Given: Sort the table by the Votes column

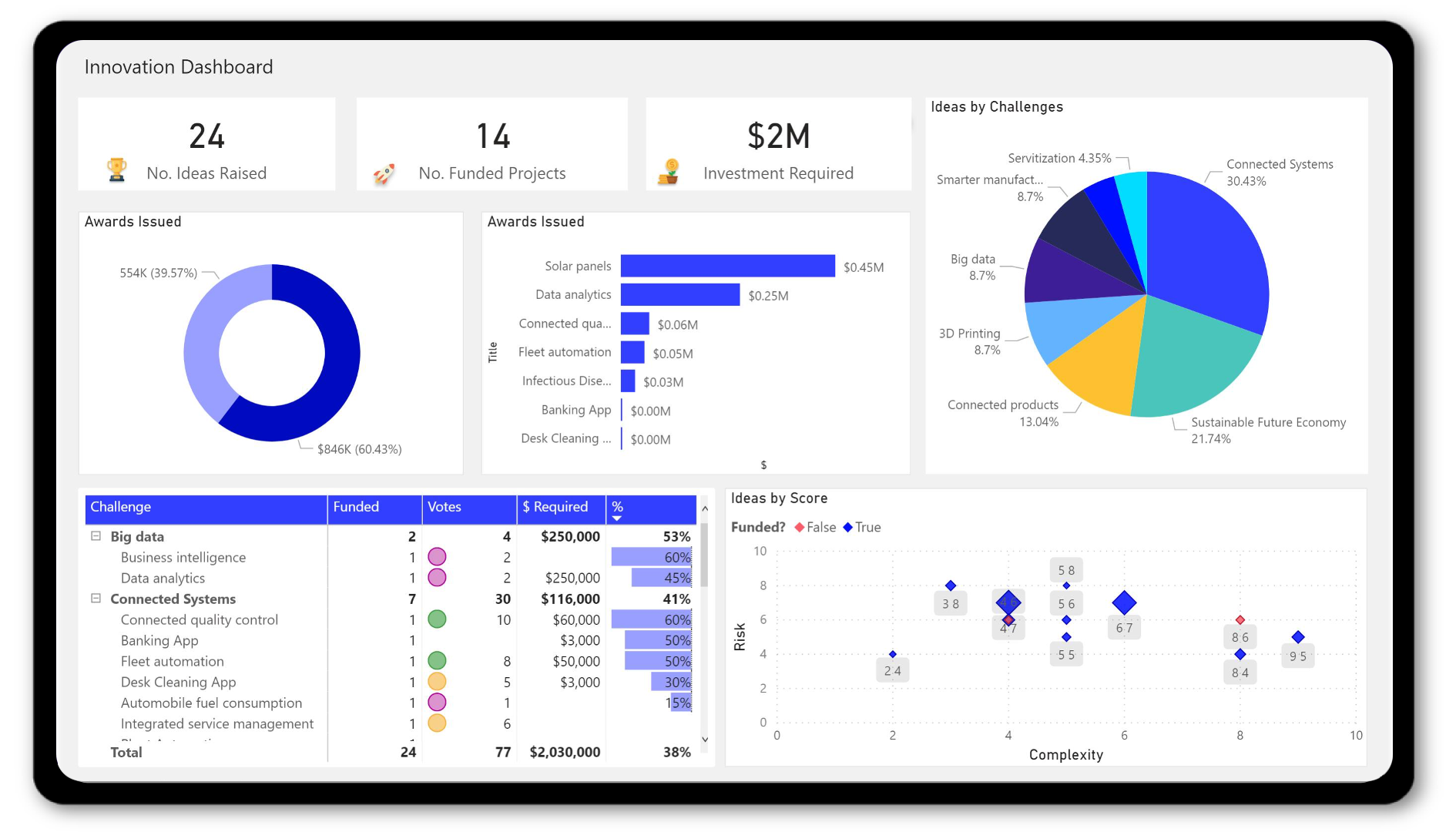Looking at the screenshot, I should click(x=445, y=508).
